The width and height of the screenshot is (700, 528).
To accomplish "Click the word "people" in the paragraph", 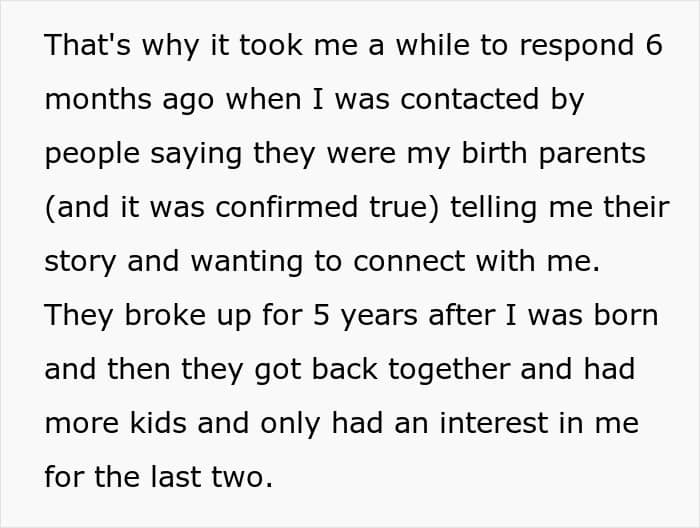I will tap(92, 154).
